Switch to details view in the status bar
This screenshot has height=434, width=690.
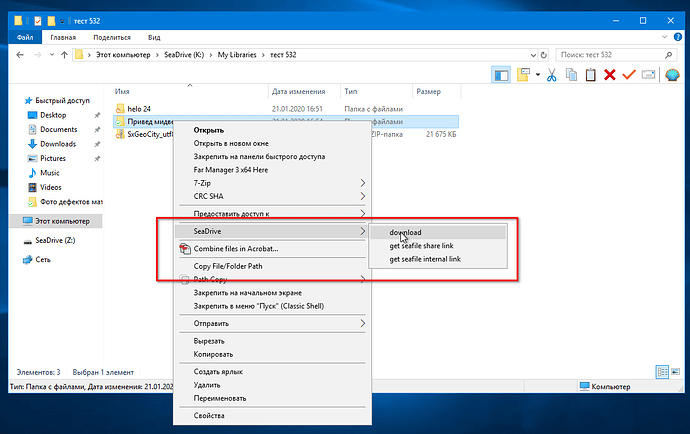pyautogui.click(x=662, y=372)
